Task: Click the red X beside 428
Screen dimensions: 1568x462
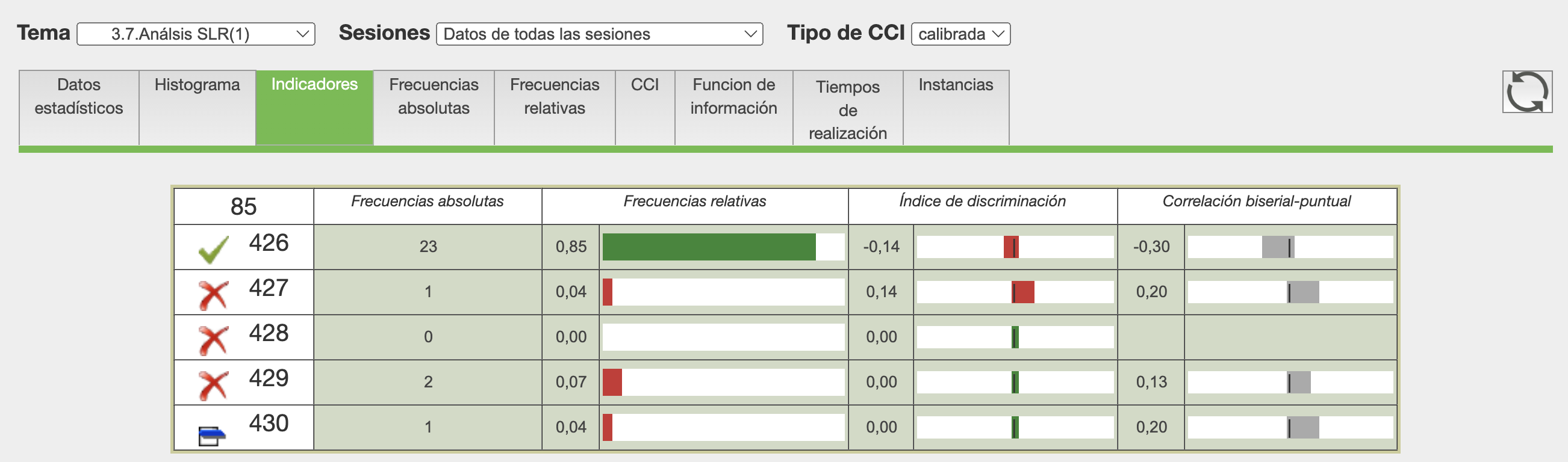Action: pos(213,340)
